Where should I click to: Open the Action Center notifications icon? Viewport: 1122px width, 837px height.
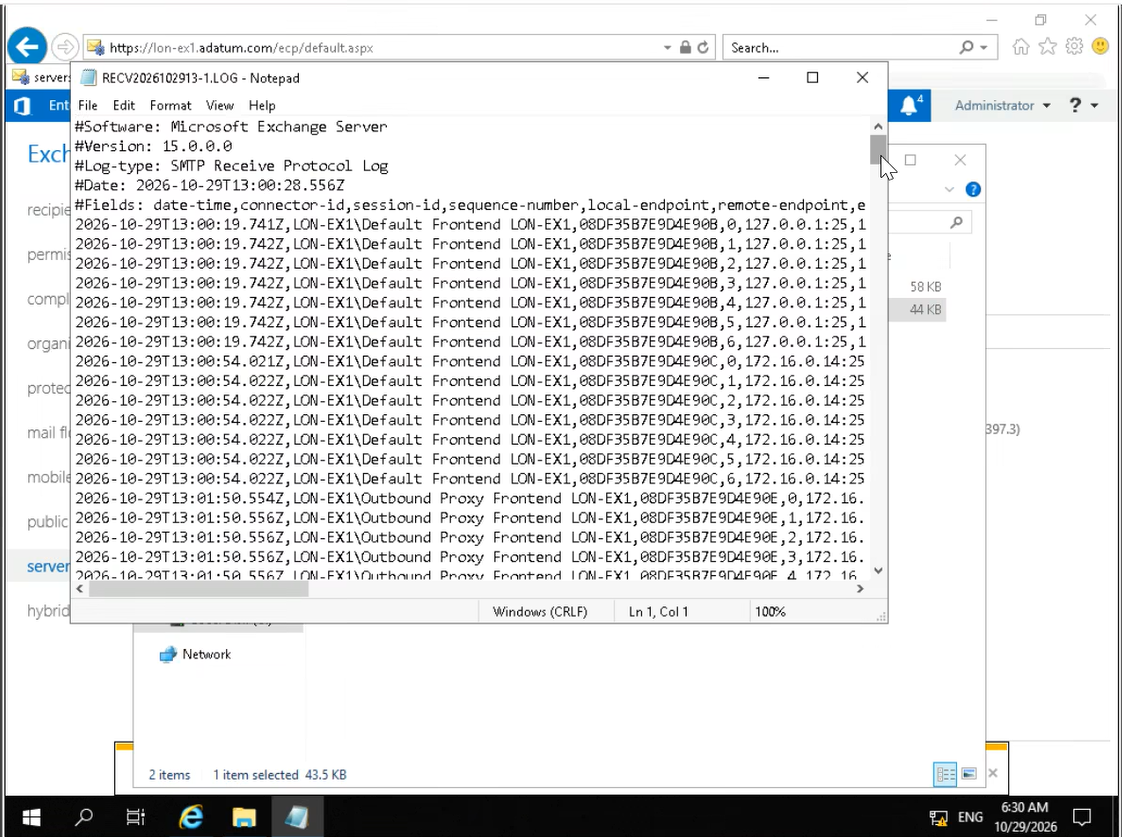tap(1082, 817)
